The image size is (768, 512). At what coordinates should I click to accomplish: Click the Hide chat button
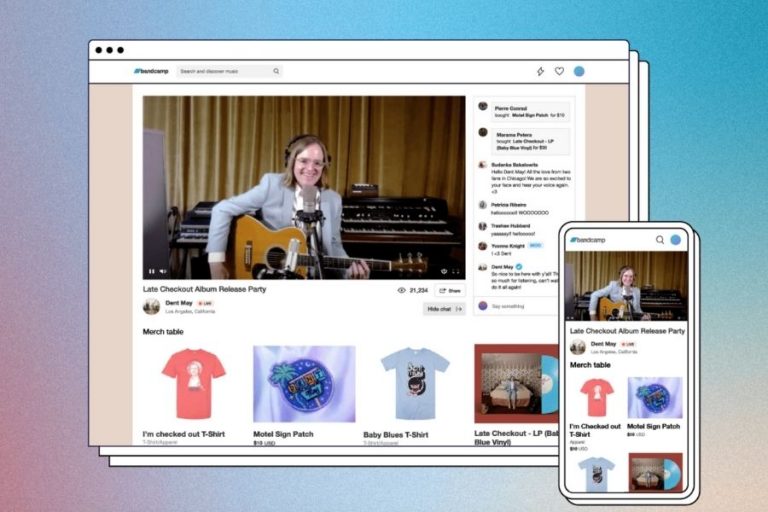tap(444, 309)
